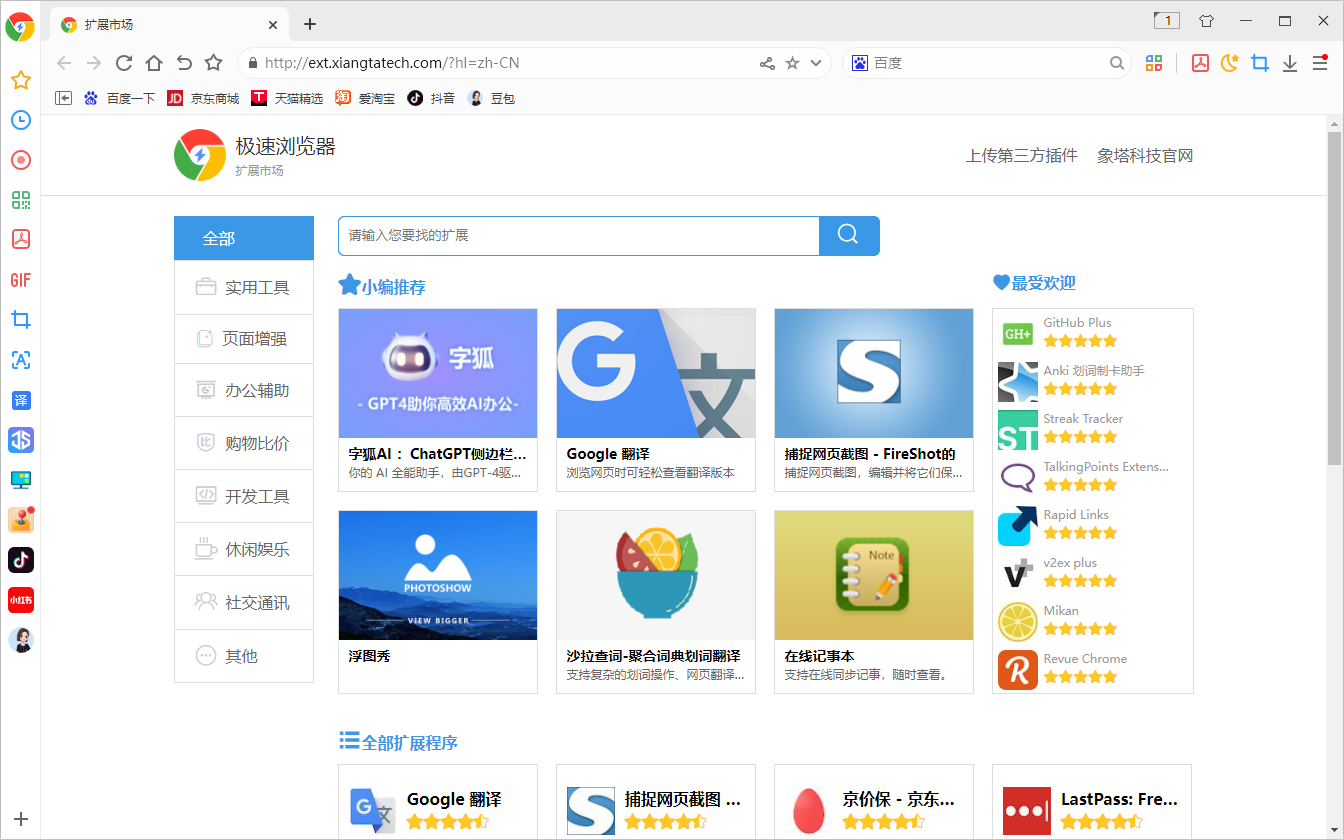
Task: Click the bookmark star beside the home button
Action: pyautogui.click(x=214, y=63)
